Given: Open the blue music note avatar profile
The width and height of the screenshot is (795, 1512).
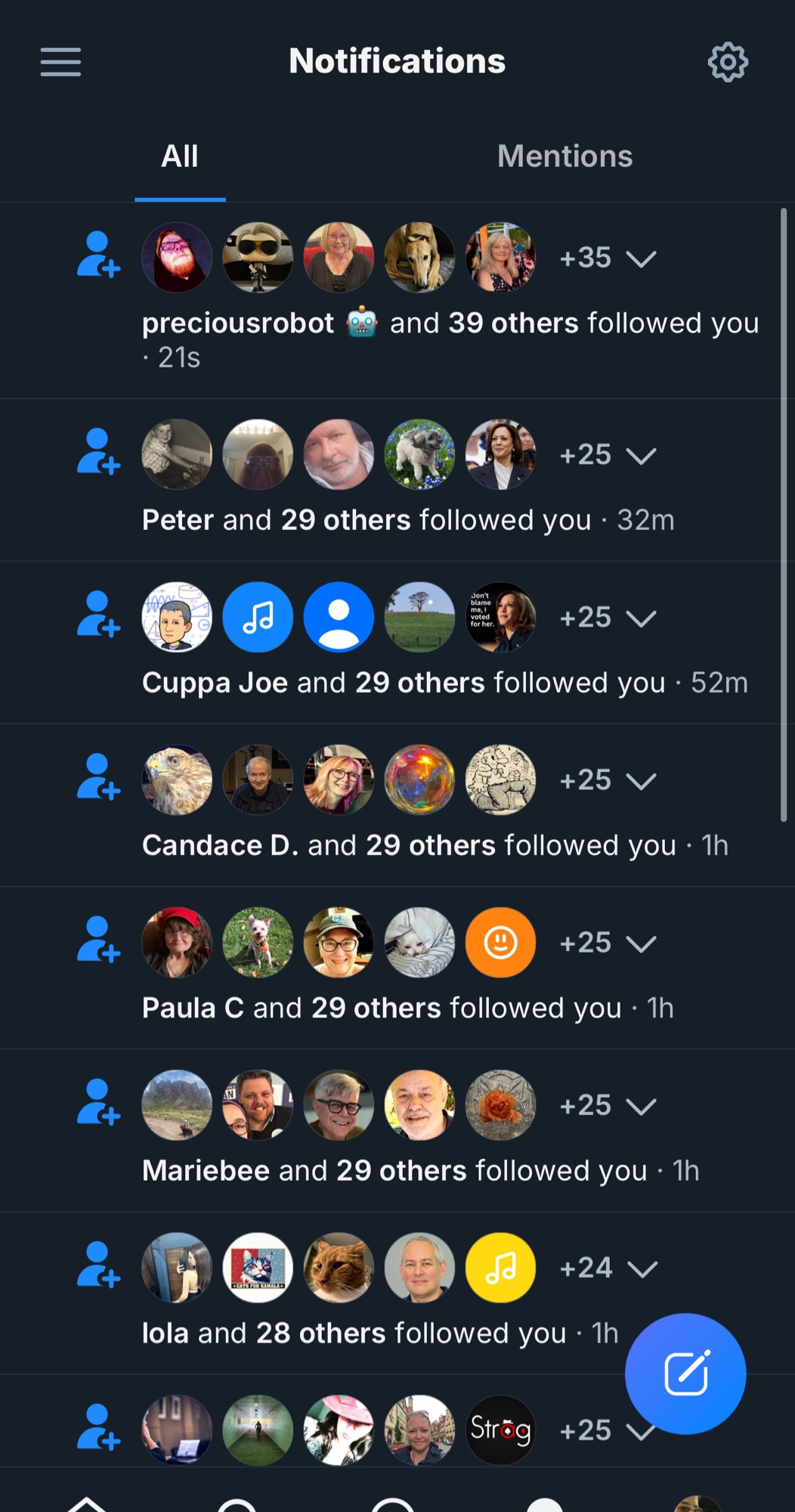Looking at the screenshot, I should pyautogui.click(x=258, y=617).
